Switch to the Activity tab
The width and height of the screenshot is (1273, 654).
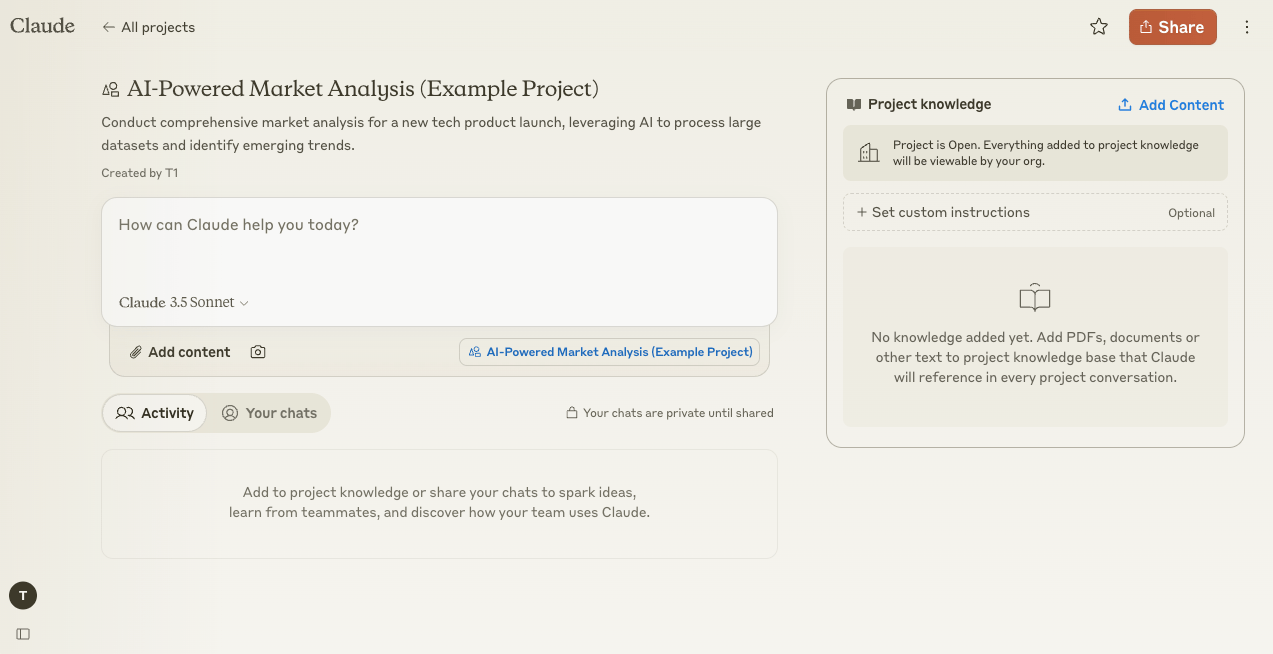[x=155, y=413]
